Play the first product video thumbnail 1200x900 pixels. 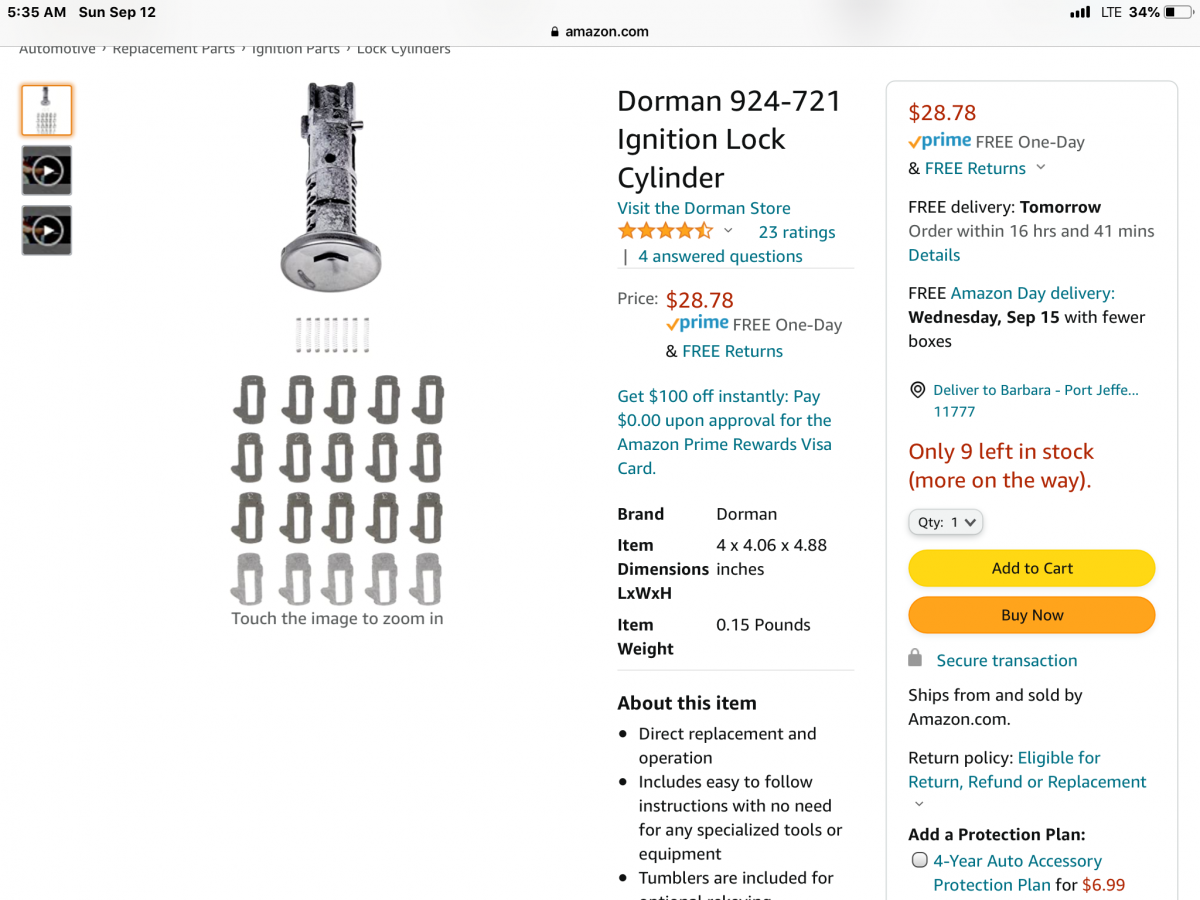click(45, 170)
